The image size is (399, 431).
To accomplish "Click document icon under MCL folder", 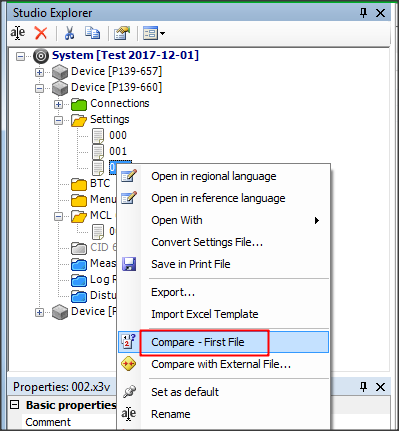I will click(x=98, y=232).
